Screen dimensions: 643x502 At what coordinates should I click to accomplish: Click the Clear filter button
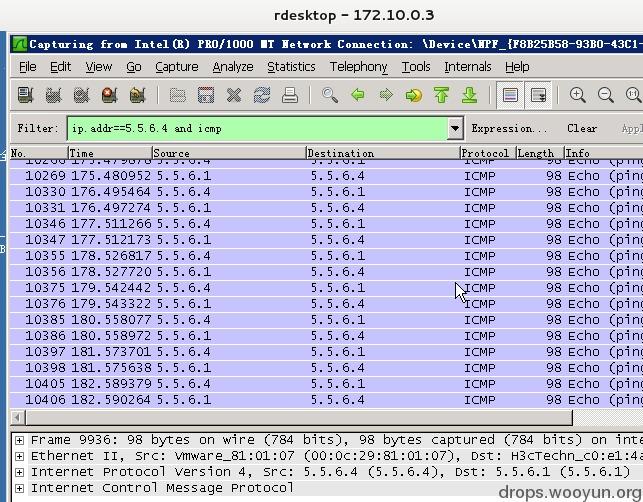pyautogui.click(x=581, y=128)
